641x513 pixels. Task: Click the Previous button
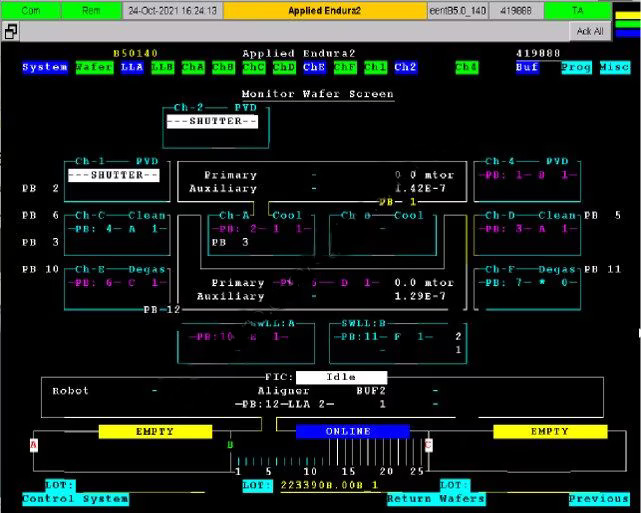pyautogui.click(x=599, y=498)
